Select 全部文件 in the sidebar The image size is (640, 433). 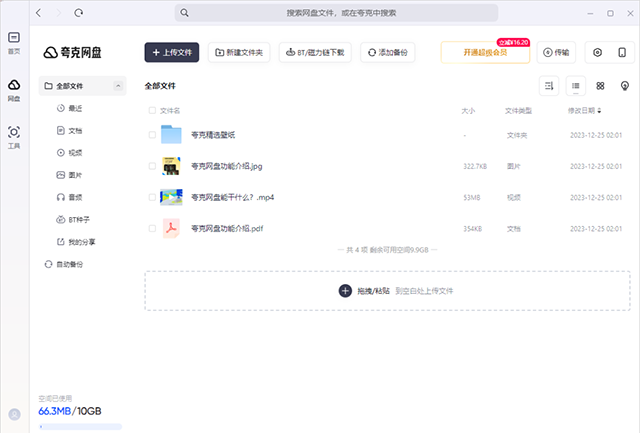[82, 86]
